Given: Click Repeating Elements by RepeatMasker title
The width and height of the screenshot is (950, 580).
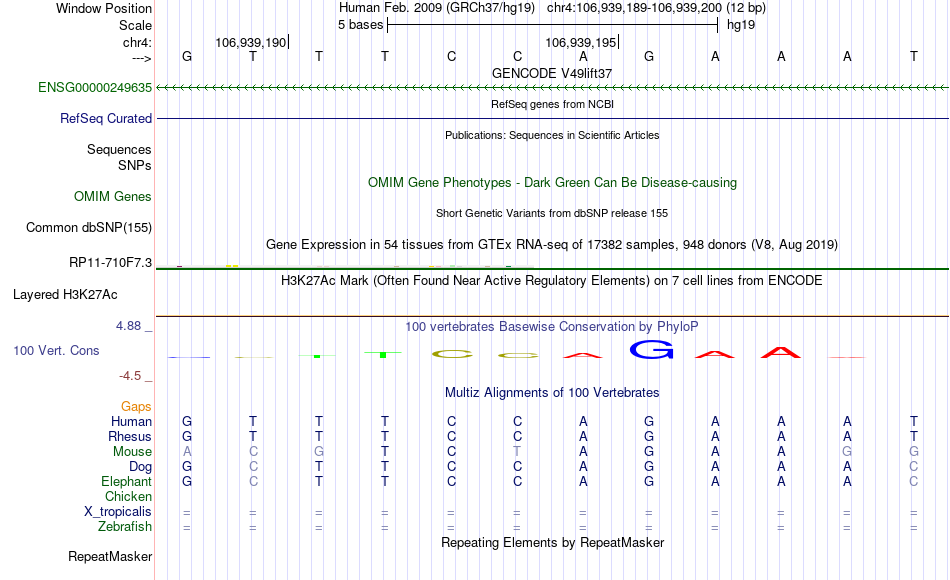Looking at the screenshot, I should [552, 542].
